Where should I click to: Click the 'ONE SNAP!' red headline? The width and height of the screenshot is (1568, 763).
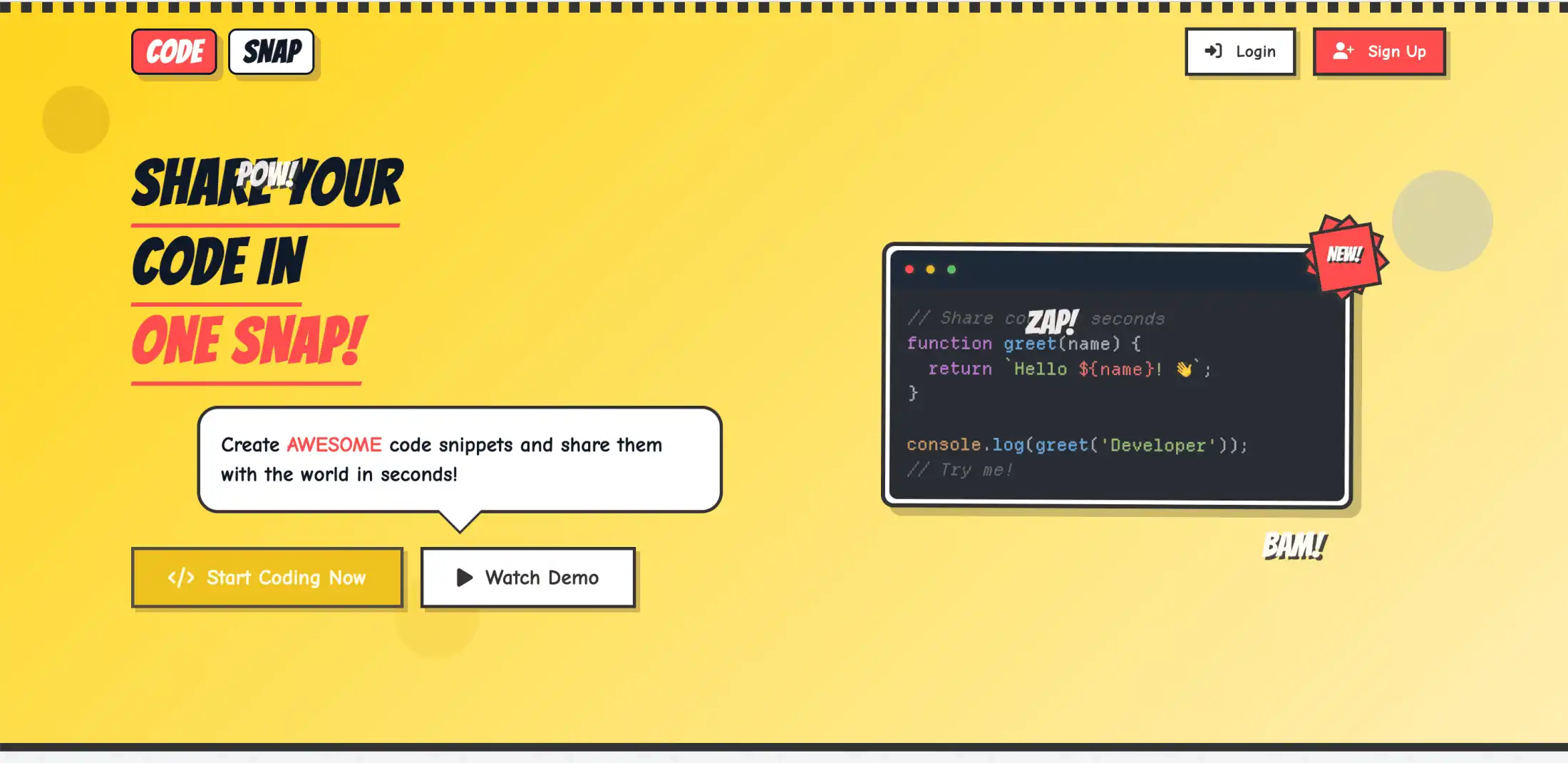pyautogui.click(x=249, y=341)
